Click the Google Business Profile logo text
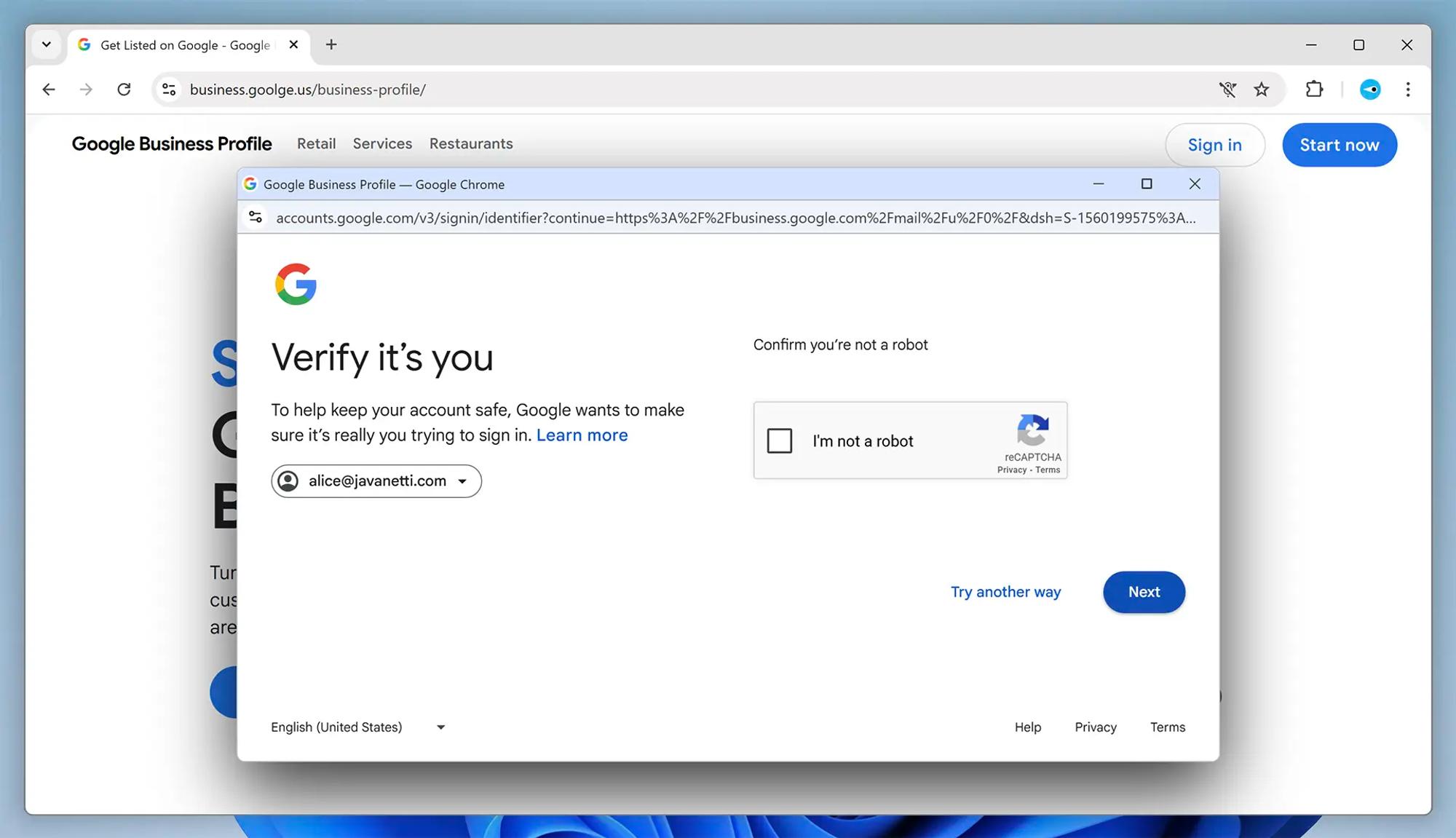 [x=172, y=144]
